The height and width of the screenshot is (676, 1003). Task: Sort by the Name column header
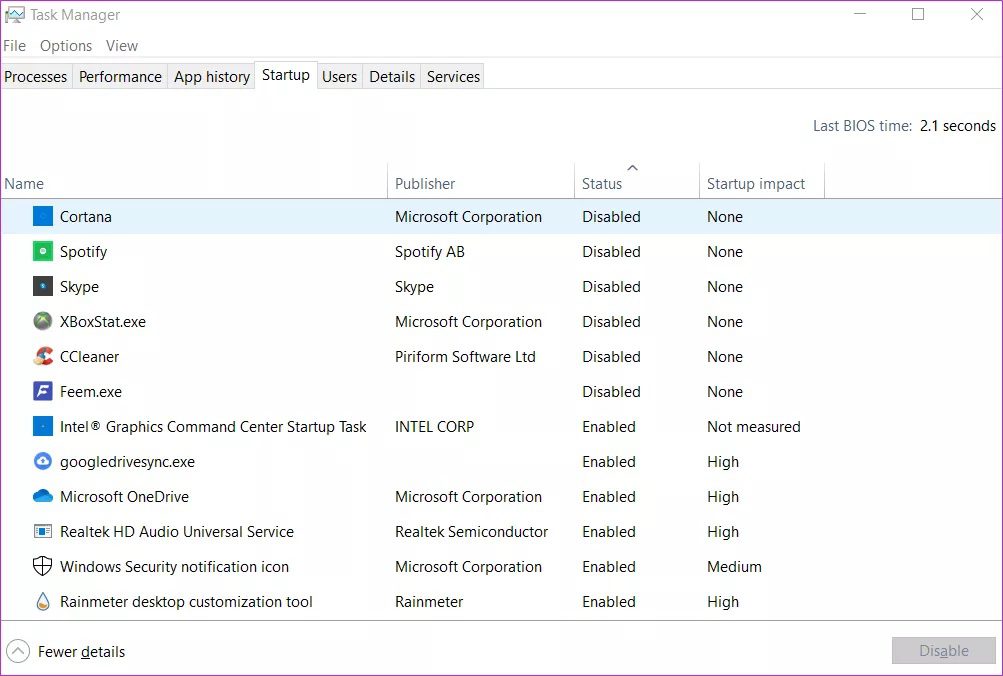(x=194, y=181)
